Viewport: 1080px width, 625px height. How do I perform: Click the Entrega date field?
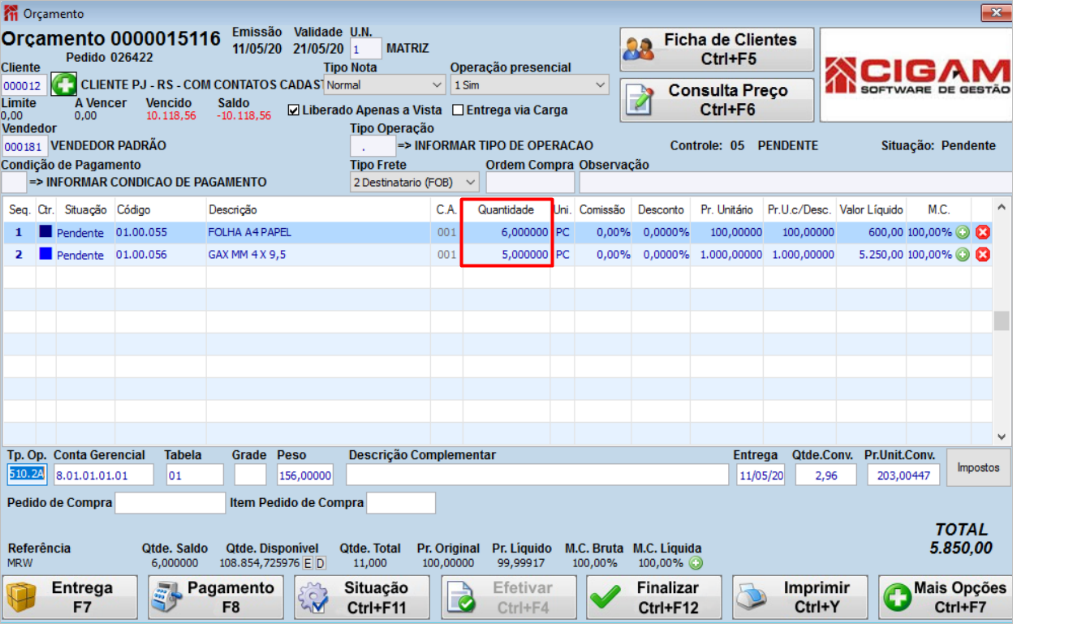[x=760, y=475]
